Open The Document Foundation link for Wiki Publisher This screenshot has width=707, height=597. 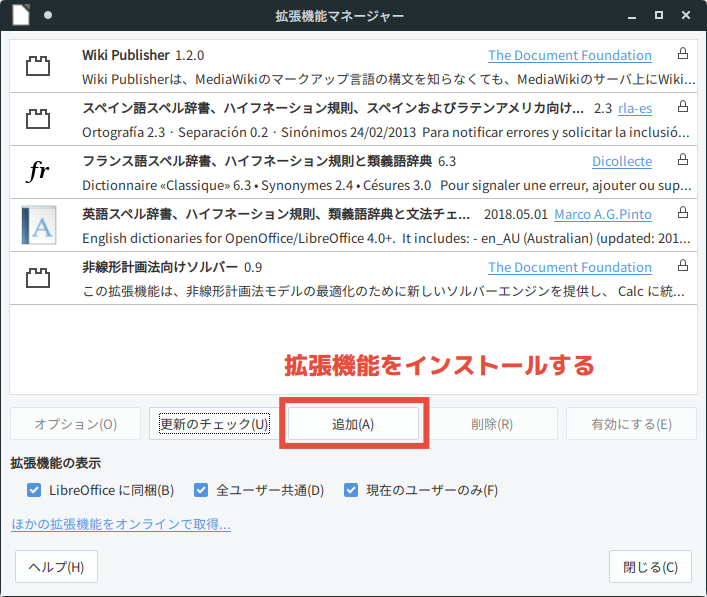coord(570,55)
